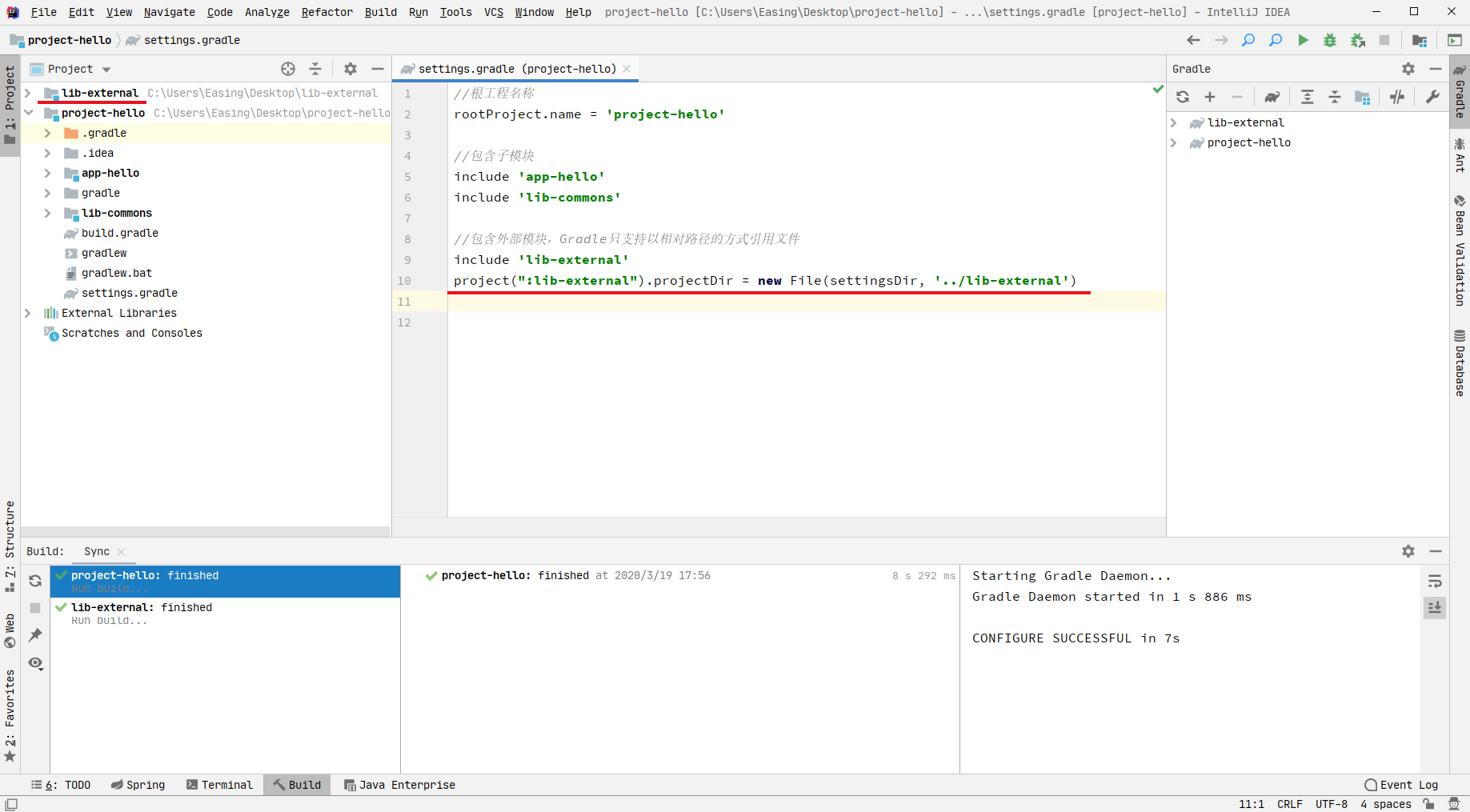Change indent setting via 4 spaces

coord(1385,804)
